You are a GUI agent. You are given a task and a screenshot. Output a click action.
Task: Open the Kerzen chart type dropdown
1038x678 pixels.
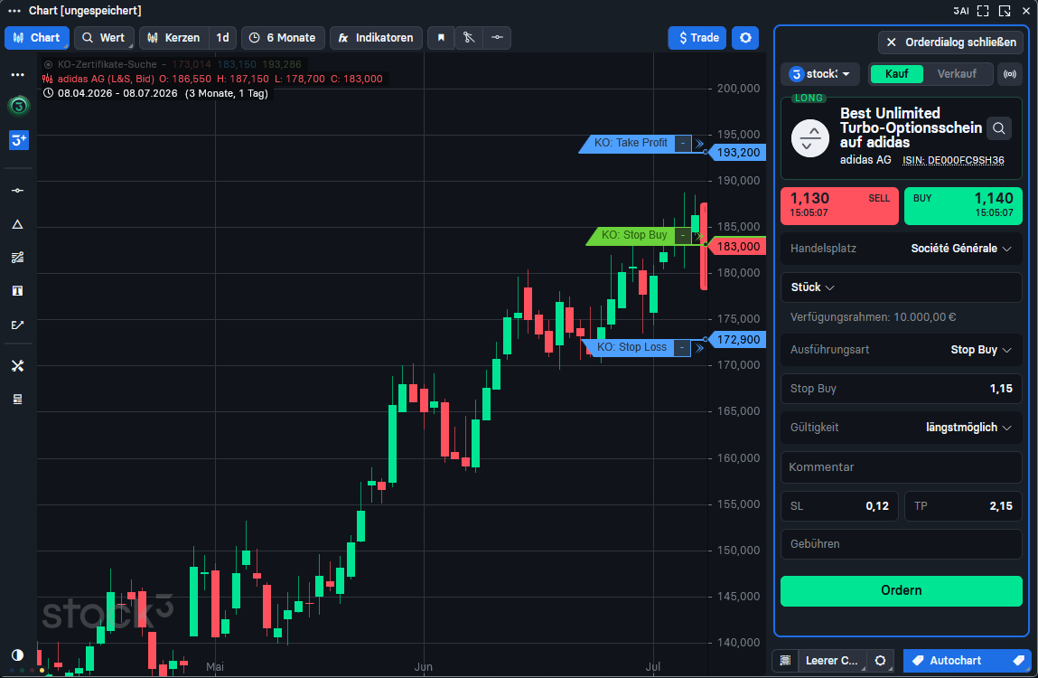pyautogui.click(x=173, y=38)
